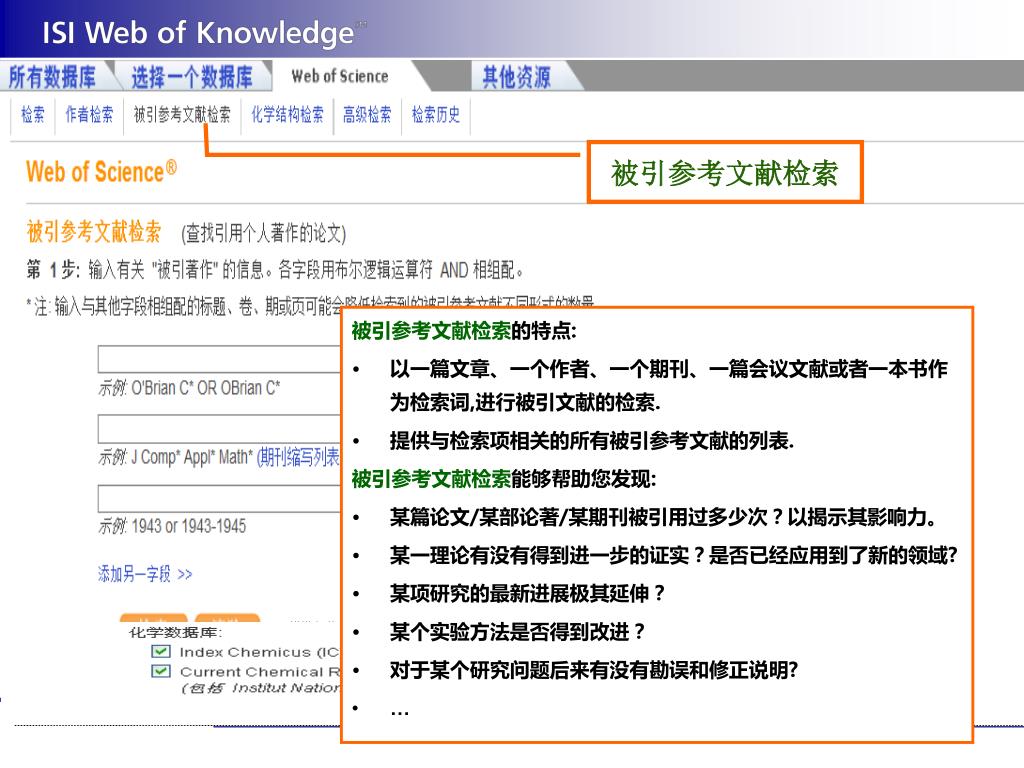Image resolution: width=1024 pixels, height=768 pixels.
Task: Click the cited author input field
Action: pyautogui.click(x=219, y=359)
